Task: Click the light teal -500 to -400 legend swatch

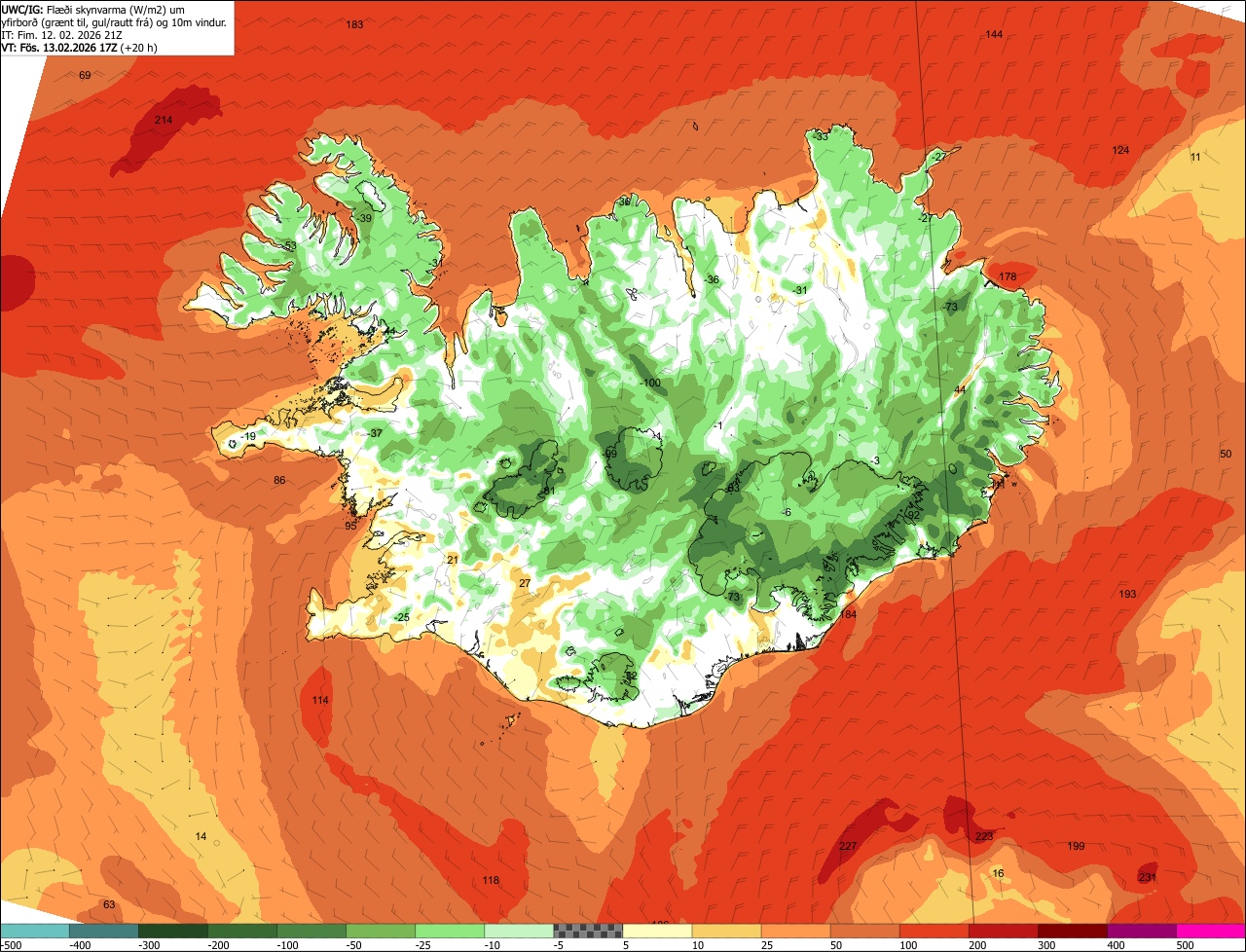Action: pyautogui.click(x=34, y=931)
